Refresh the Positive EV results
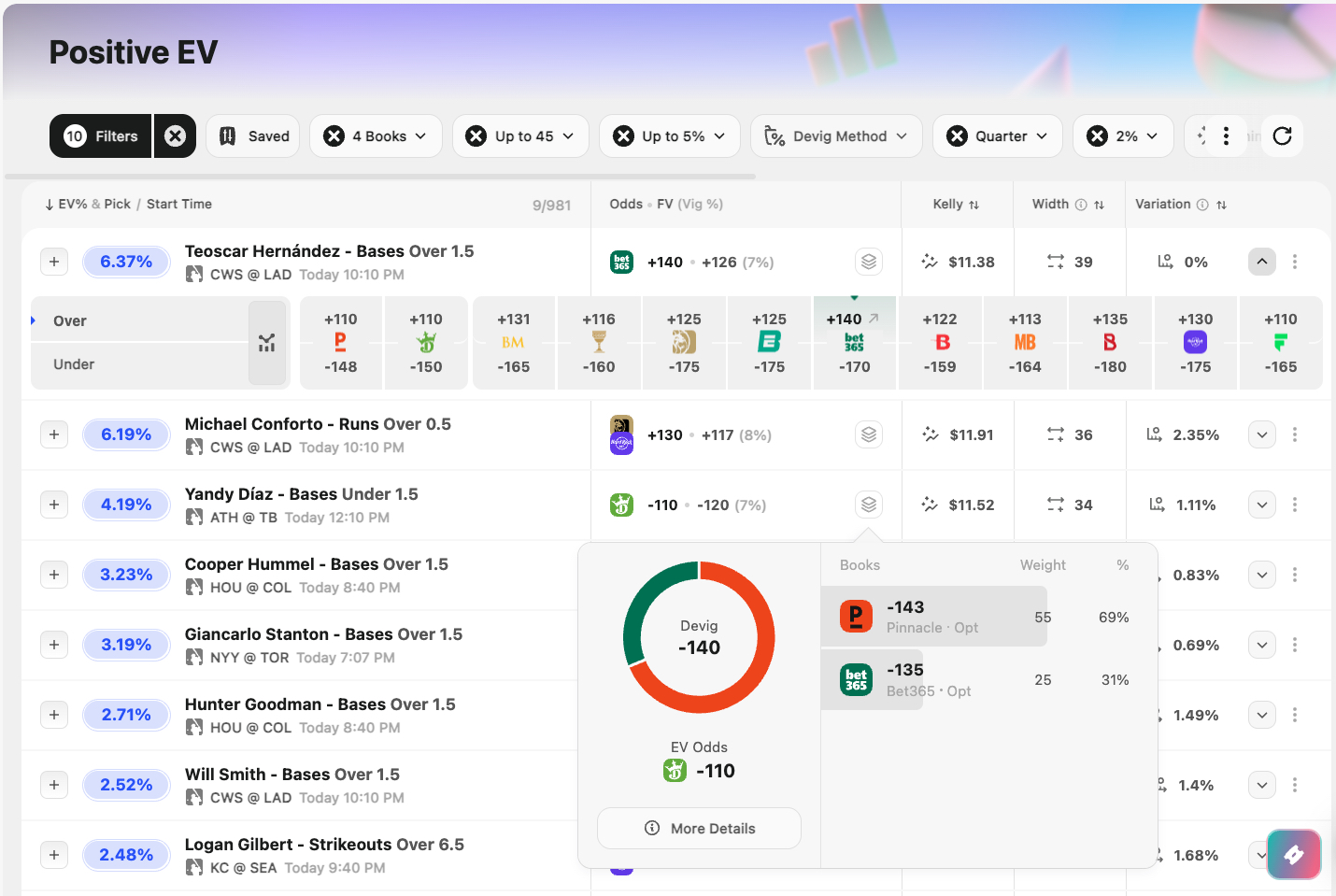The width and height of the screenshot is (1336, 896). click(1283, 136)
